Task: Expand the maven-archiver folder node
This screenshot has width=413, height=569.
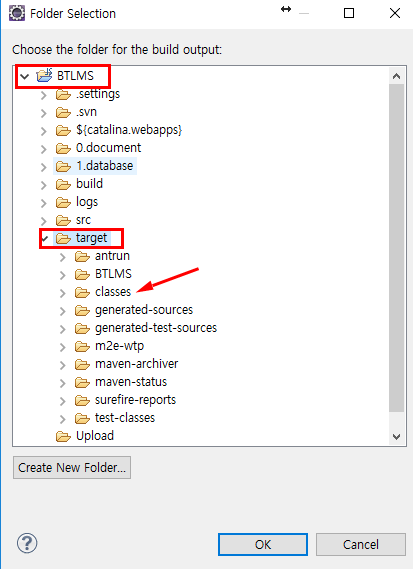Action: pyautogui.click(x=63, y=365)
